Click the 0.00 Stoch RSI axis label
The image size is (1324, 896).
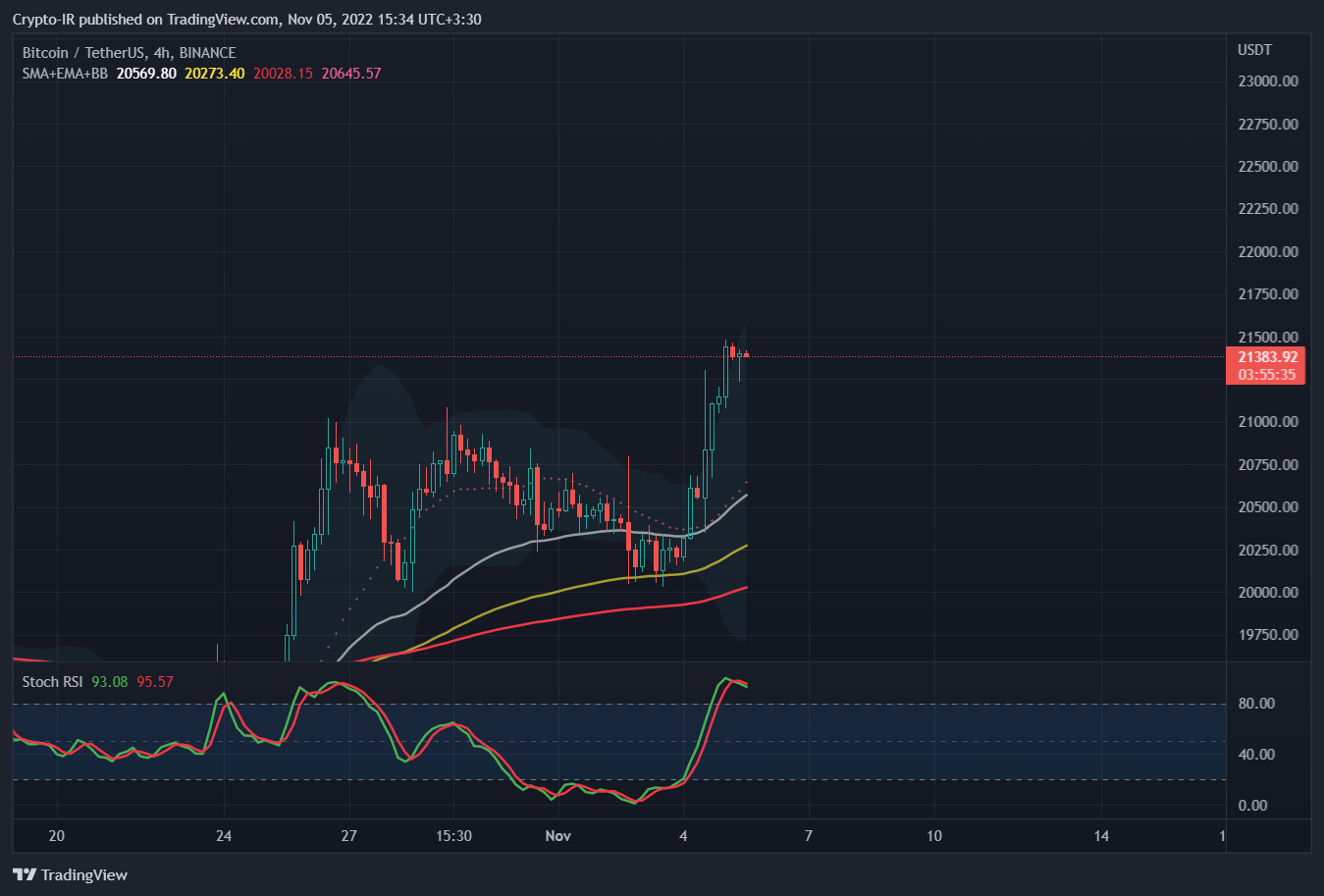coord(1252,806)
